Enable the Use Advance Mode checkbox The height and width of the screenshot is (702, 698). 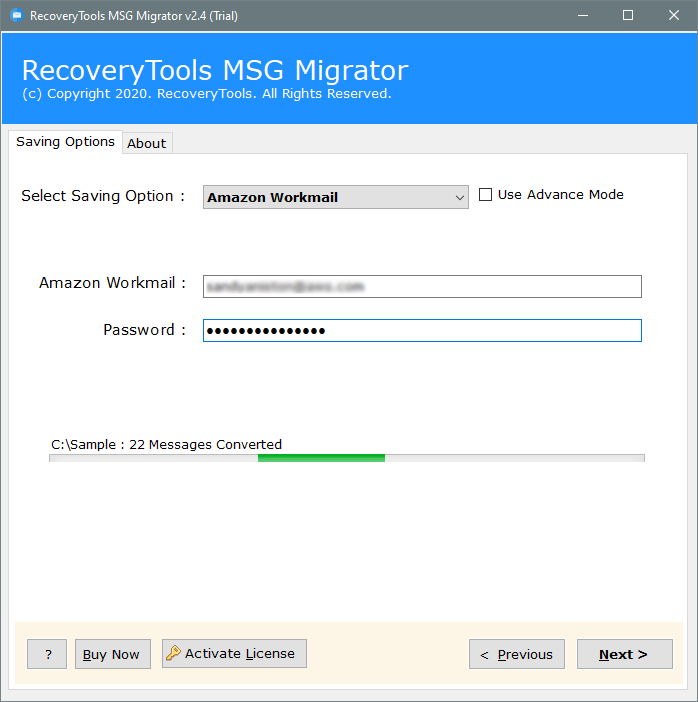pos(485,195)
